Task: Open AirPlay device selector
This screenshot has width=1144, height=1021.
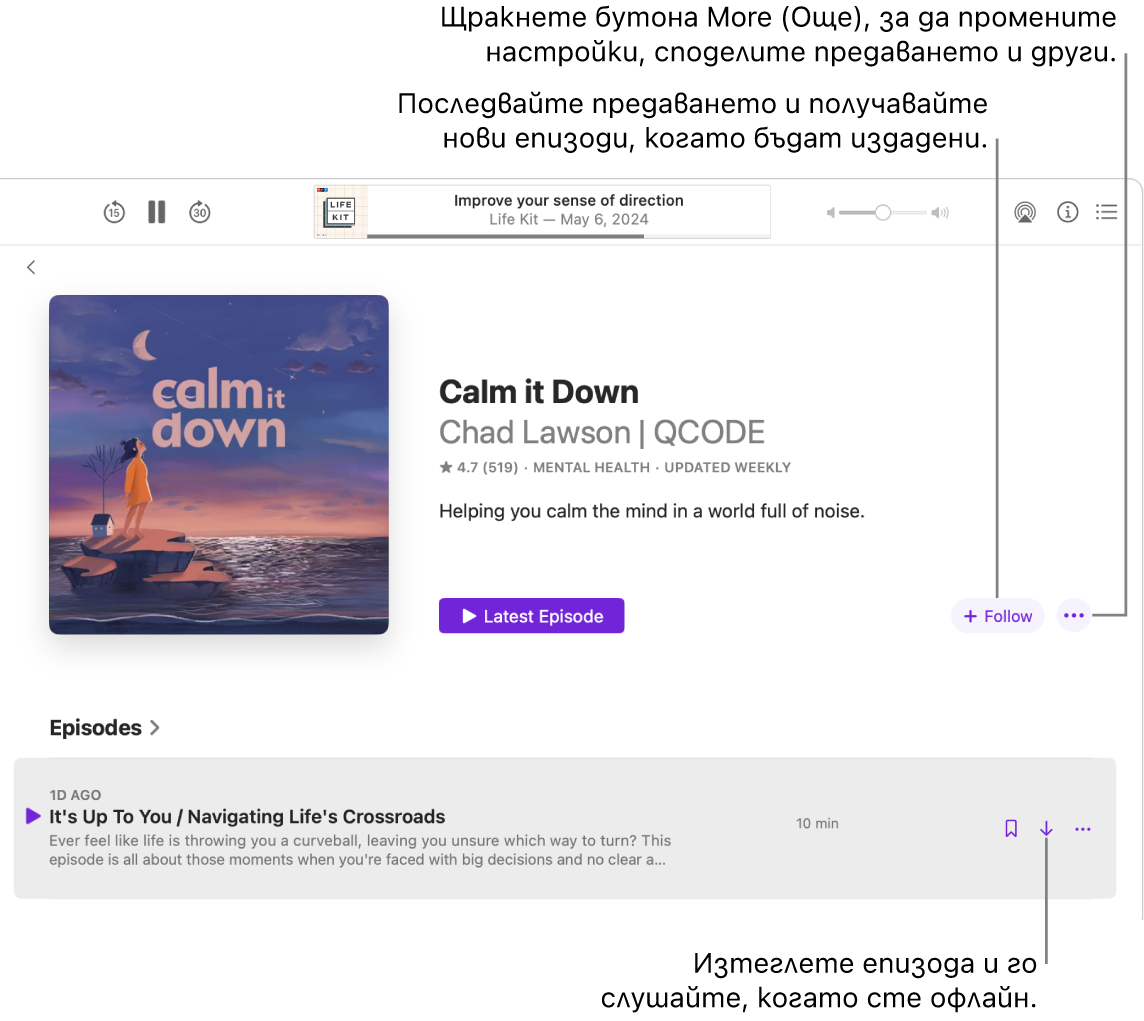Action: [1024, 212]
